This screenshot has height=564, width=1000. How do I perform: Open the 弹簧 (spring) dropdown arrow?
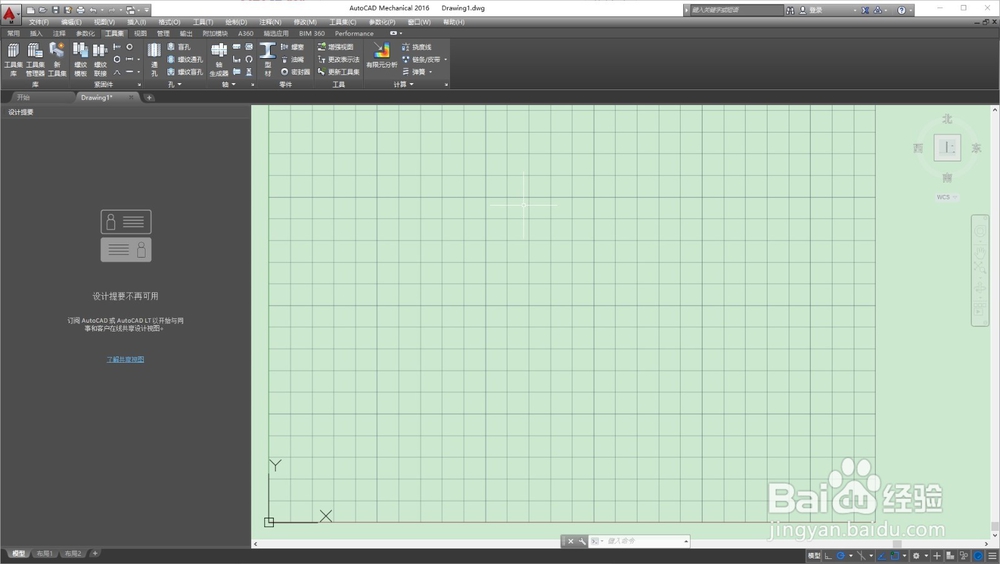click(x=430, y=72)
